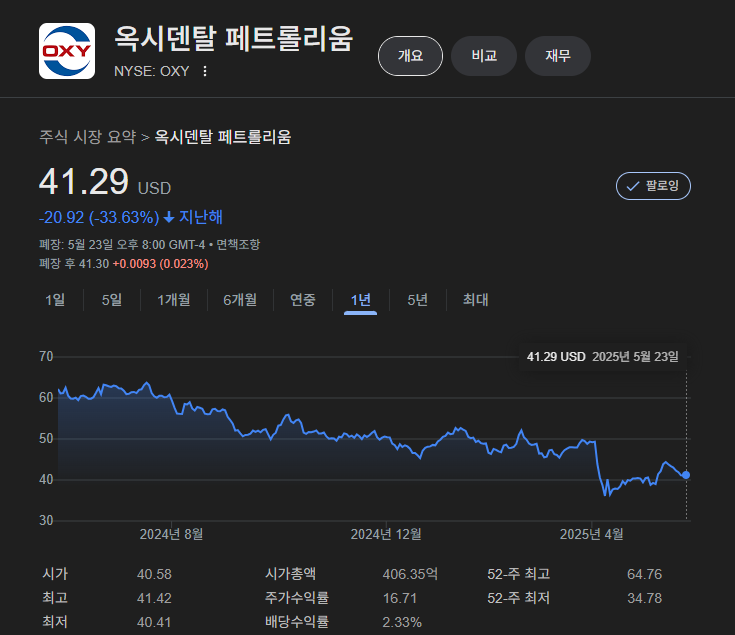Image resolution: width=735 pixels, height=635 pixels.
Task: Click the 52-주 최고 value 64.76
Action: click(645, 574)
